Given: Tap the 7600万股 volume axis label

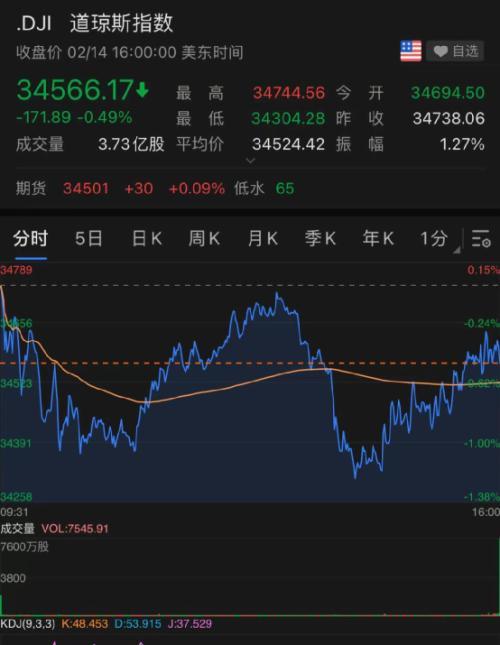Looking at the screenshot, I should (x=24, y=547).
